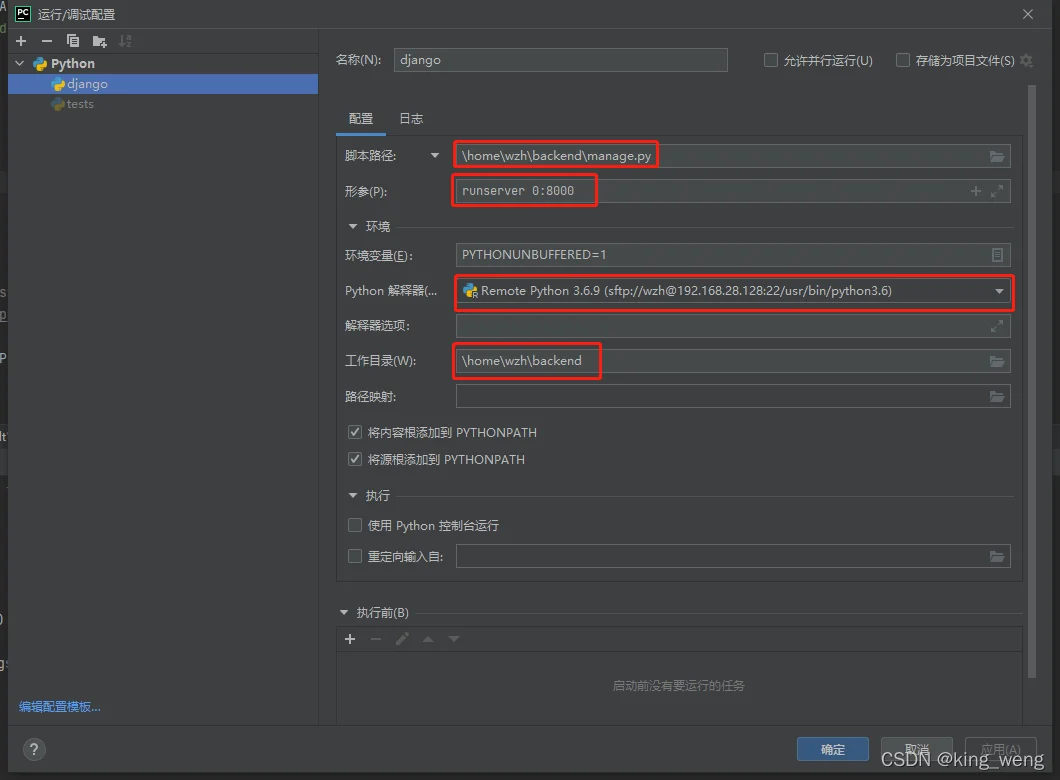Enable redirect input from checkbox
Image resolution: width=1060 pixels, height=780 pixels.
(x=355, y=556)
